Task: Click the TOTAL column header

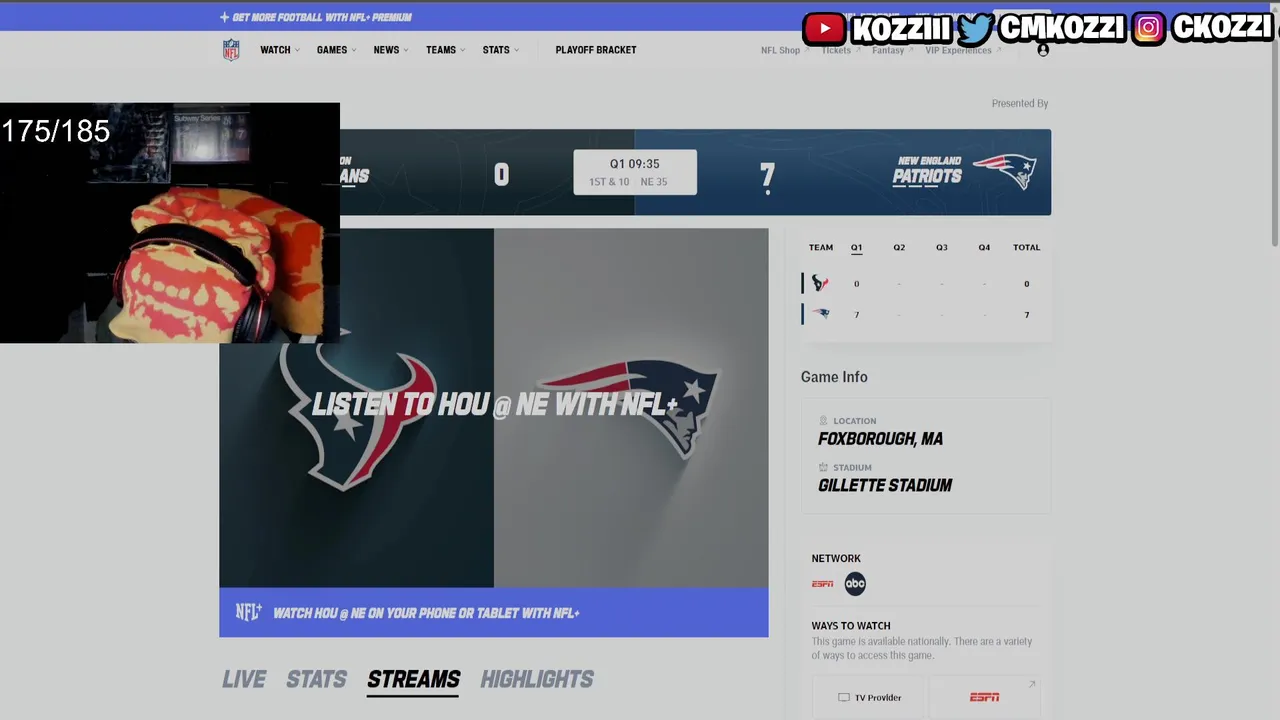Action: [x=1026, y=247]
